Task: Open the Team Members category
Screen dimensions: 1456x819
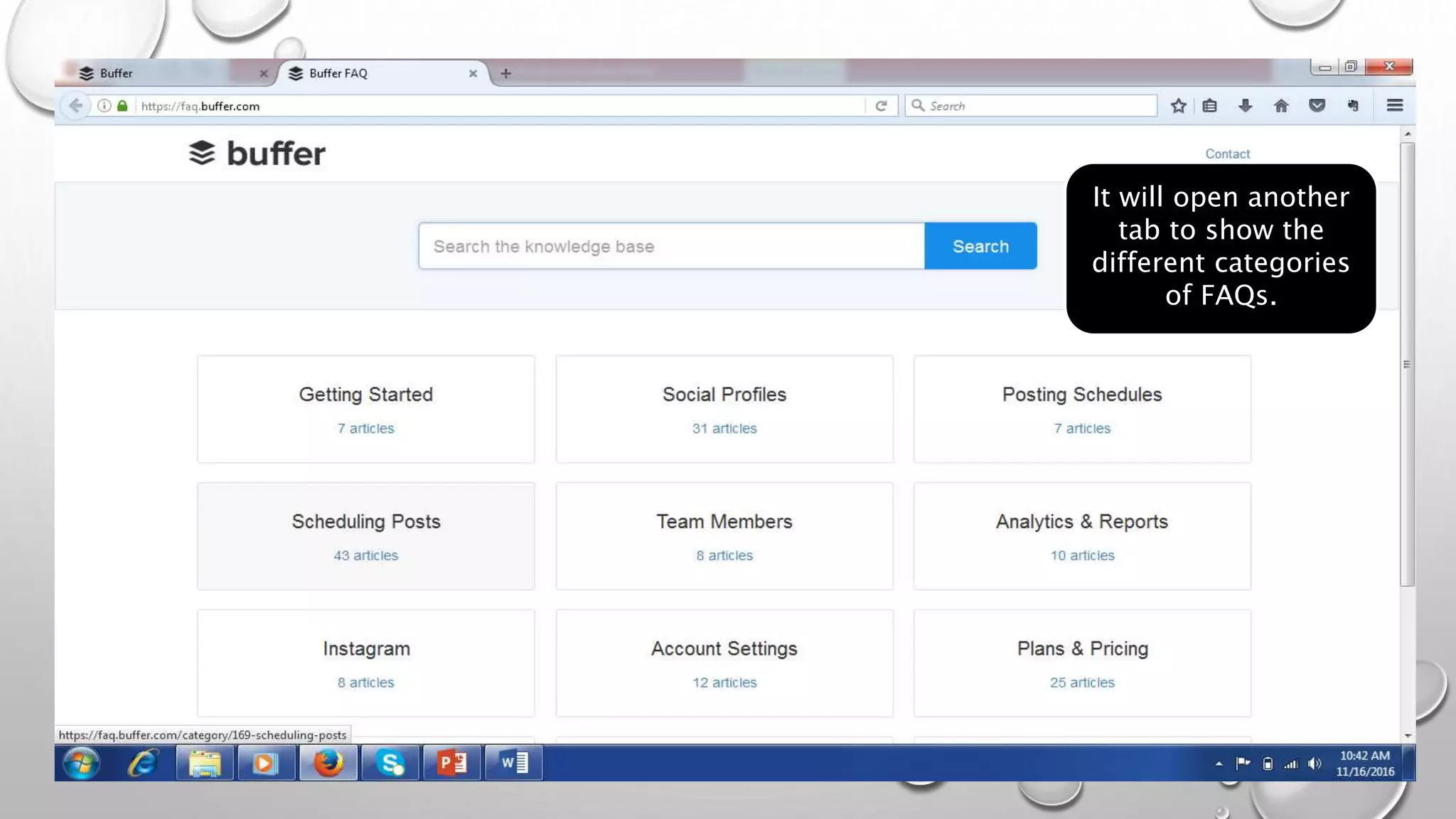Action: click(x=724, y=536)
